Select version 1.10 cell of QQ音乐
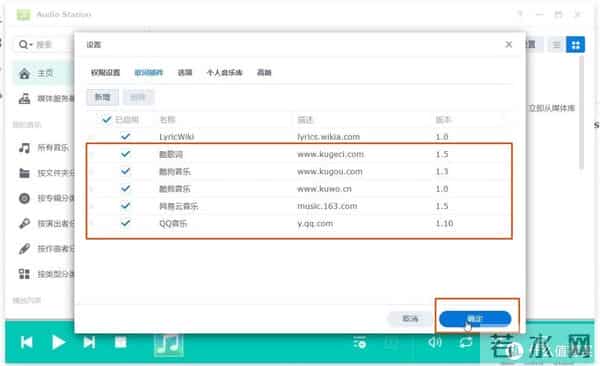 pyautogui.click(x=444, y=223)
